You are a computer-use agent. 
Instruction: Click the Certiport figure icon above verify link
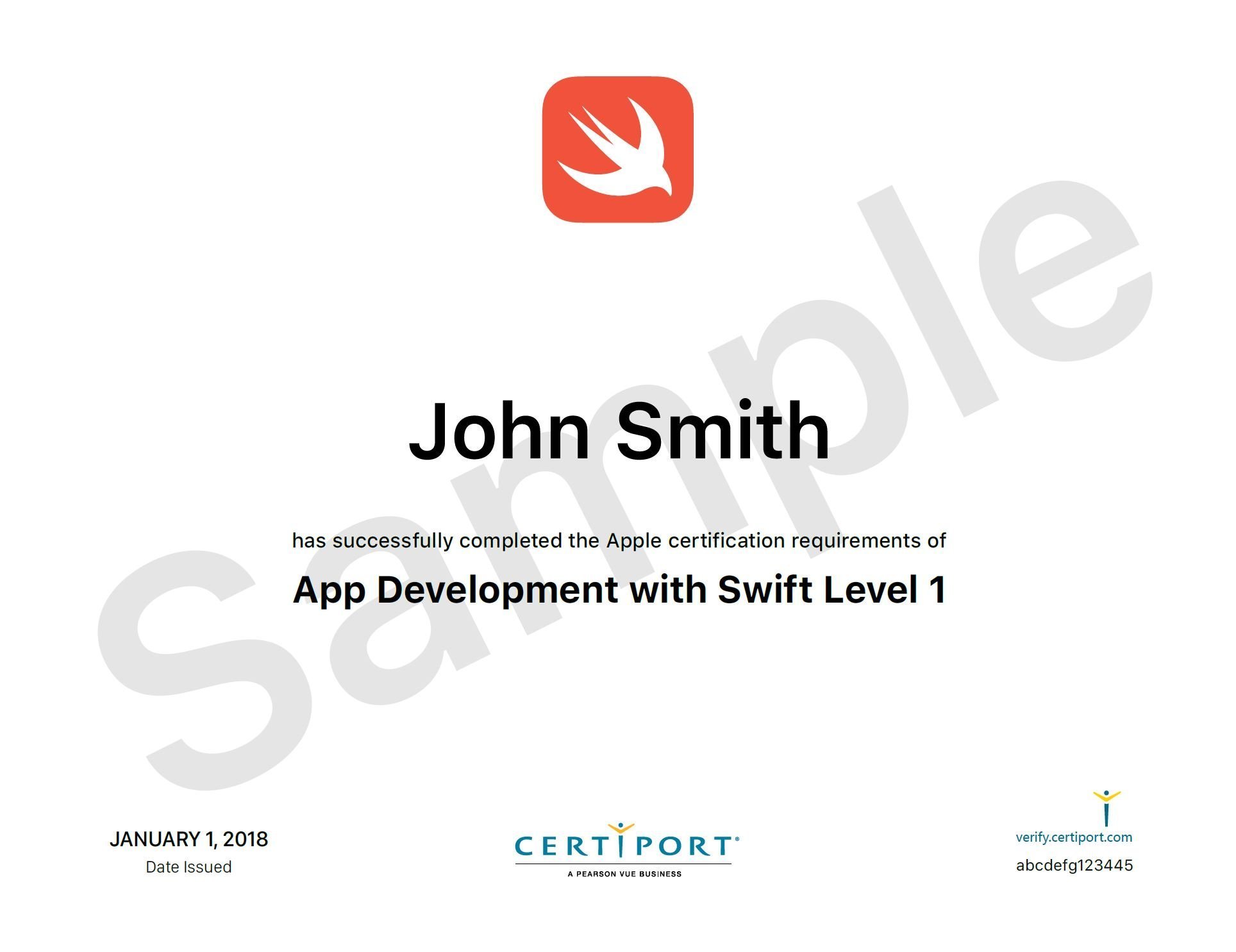point(1106,808)
